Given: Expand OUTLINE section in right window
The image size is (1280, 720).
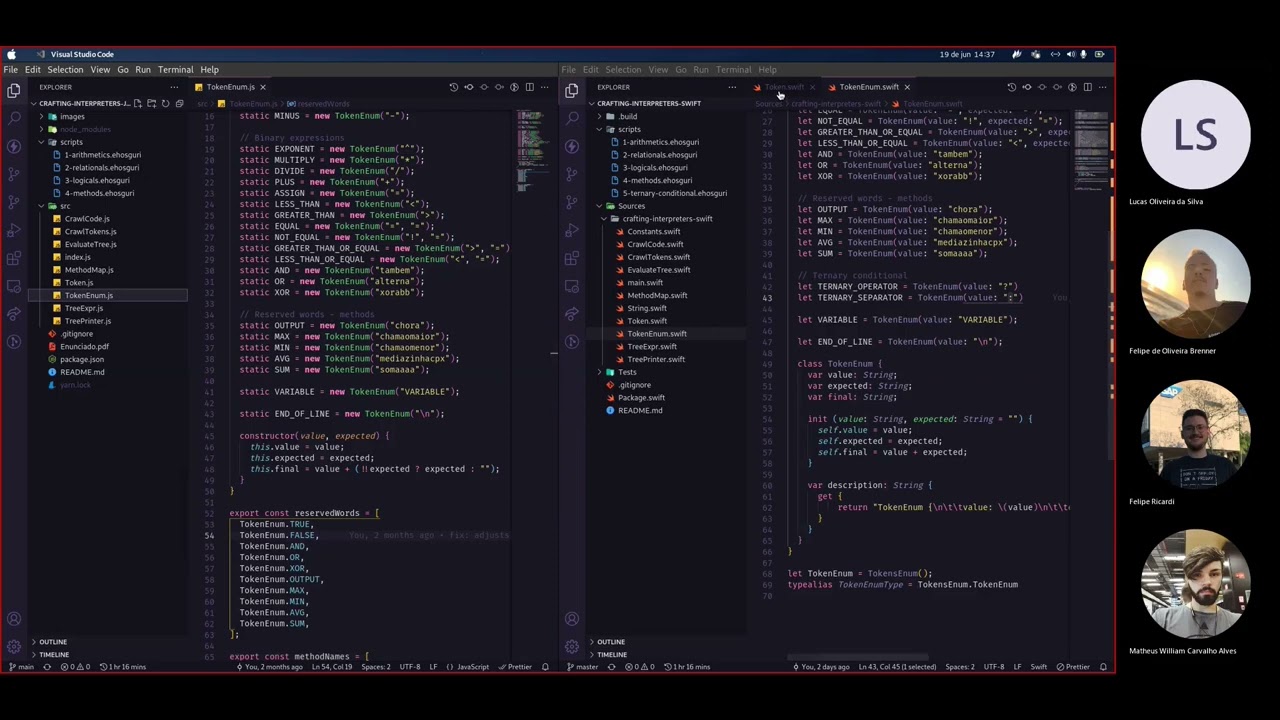Looking at the screenshot, I should point(611,642).
